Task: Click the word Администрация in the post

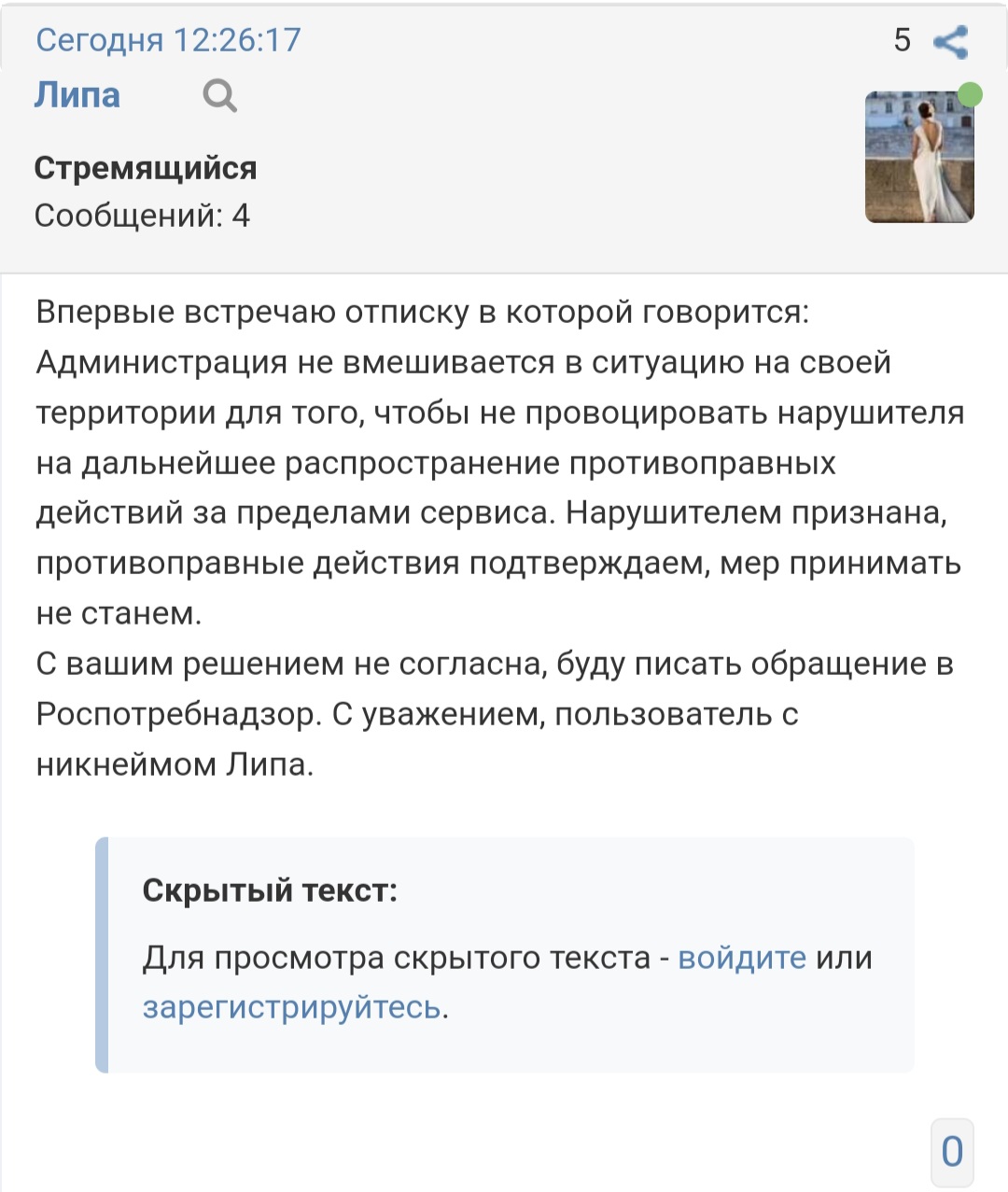Action: pyautogui.click(x=161, y=362)
